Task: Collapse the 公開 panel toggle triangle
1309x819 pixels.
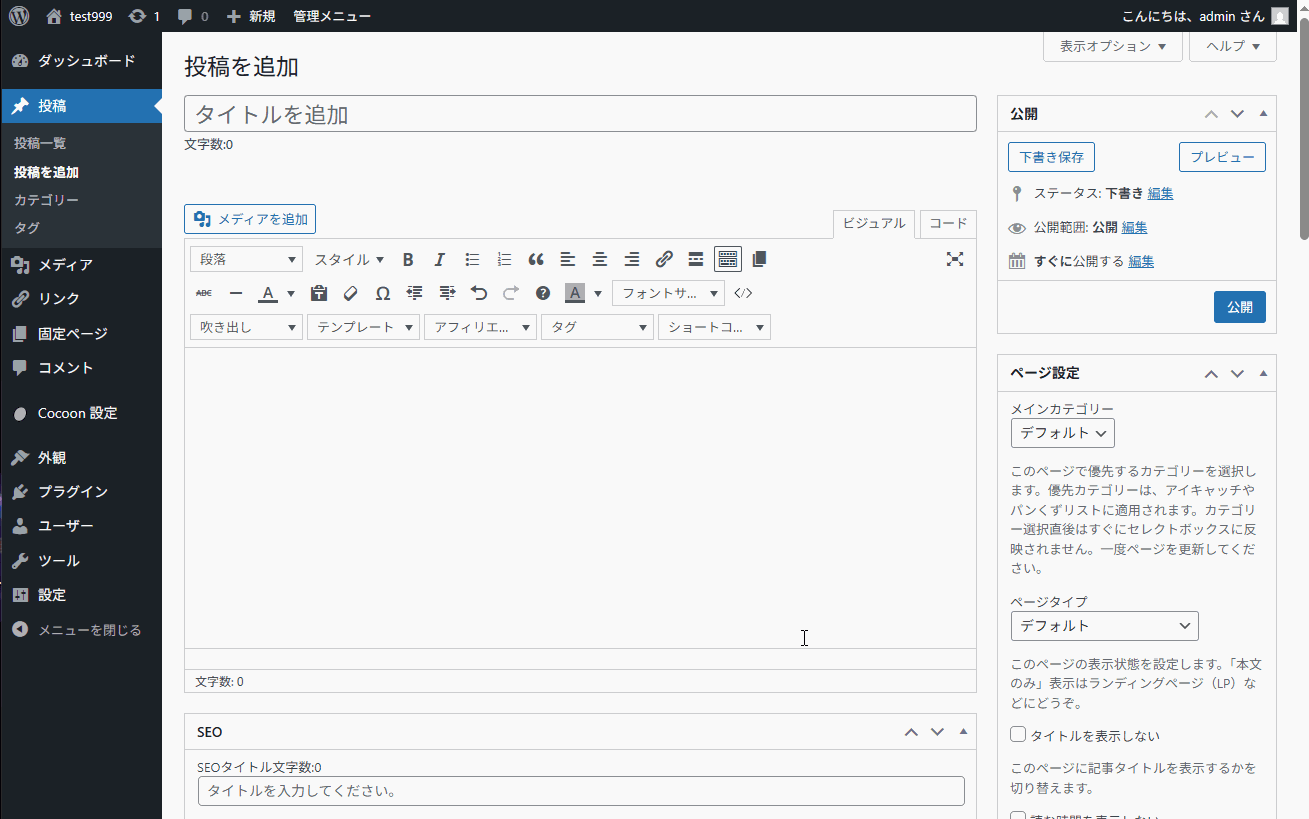Action: pyautogui.click(x=1263, y=114)
